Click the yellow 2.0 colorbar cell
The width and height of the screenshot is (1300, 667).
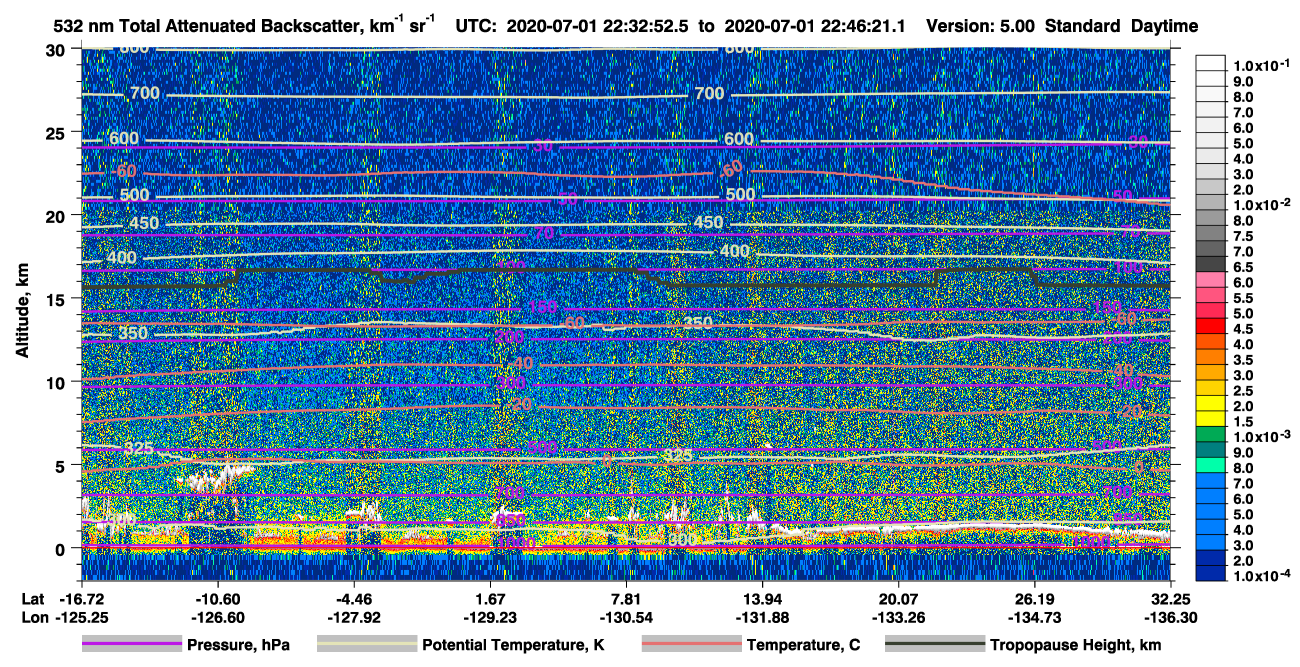click(1211, 406)
